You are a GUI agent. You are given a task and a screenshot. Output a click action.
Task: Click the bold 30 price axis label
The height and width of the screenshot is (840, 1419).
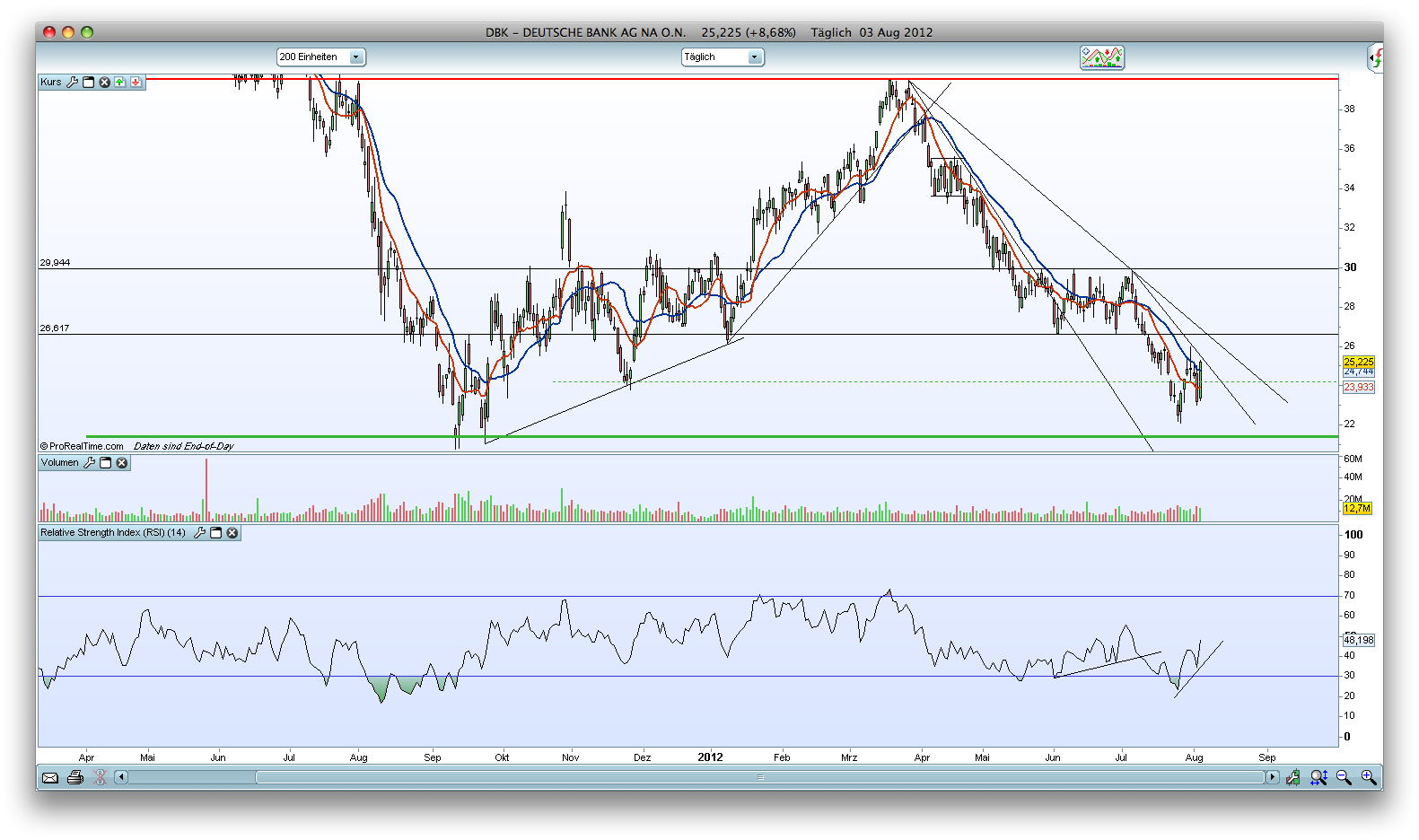(1350, 267)
